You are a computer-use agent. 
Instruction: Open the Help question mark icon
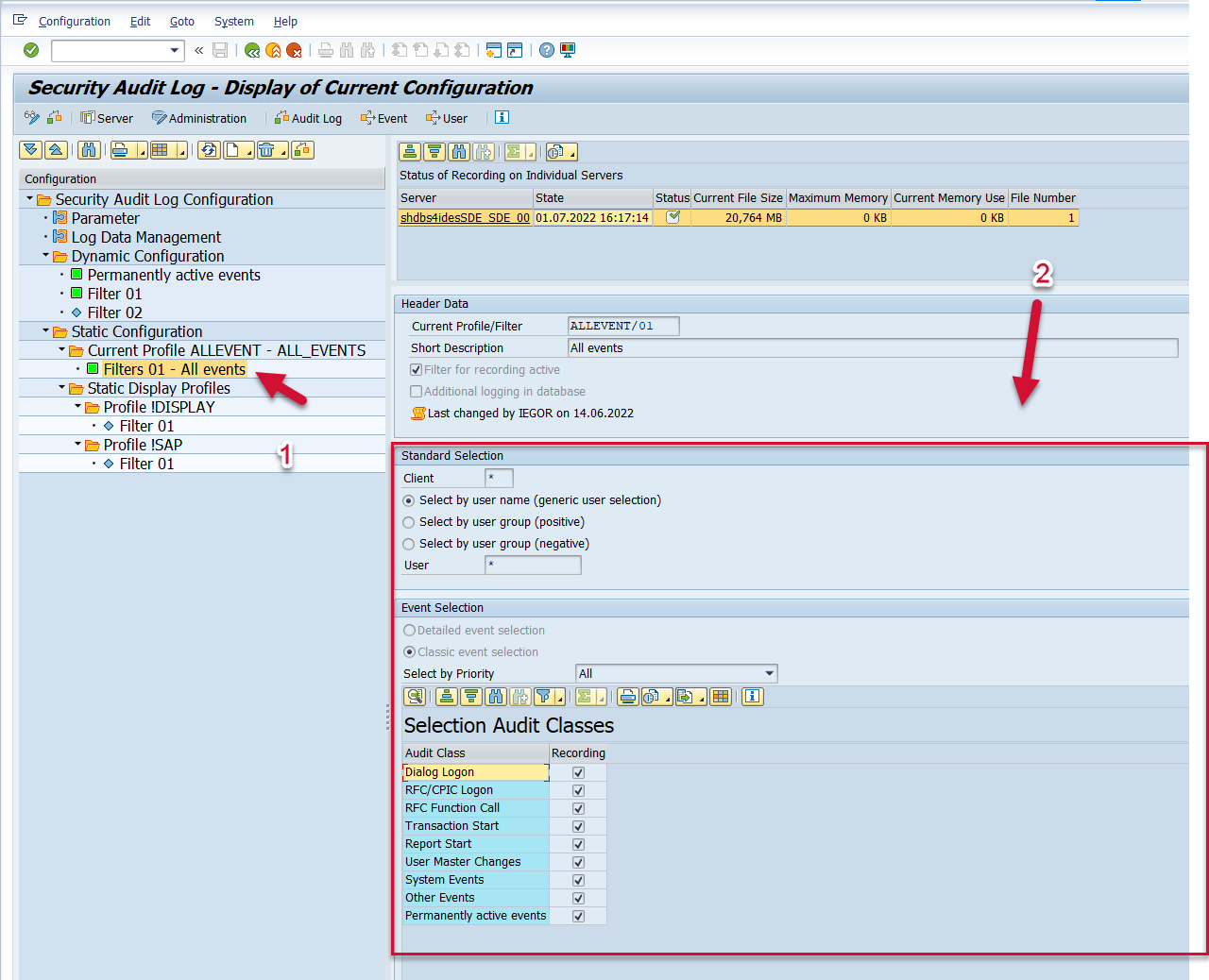[547, 50]
